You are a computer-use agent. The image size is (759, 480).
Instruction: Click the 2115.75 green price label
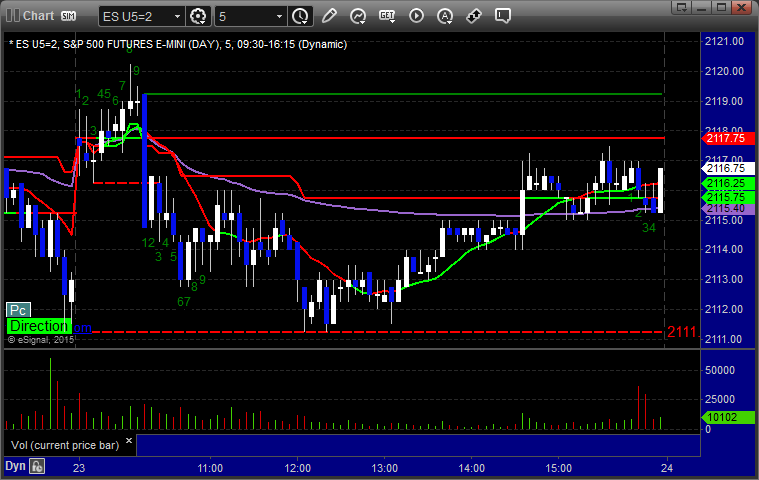[728, 197]
